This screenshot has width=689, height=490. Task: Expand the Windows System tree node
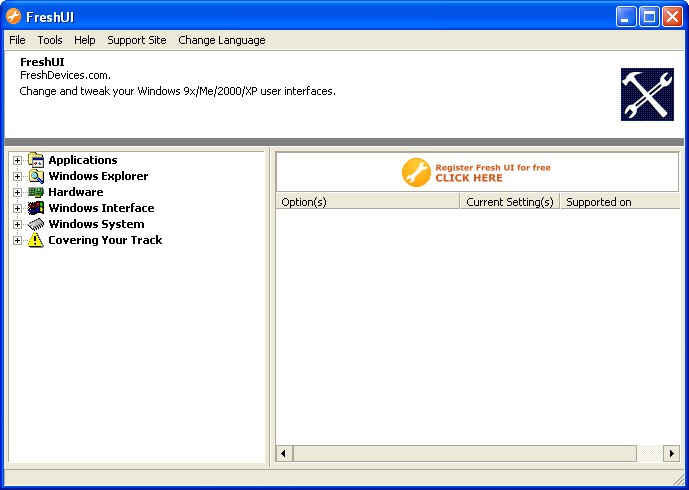coord(17,224)
